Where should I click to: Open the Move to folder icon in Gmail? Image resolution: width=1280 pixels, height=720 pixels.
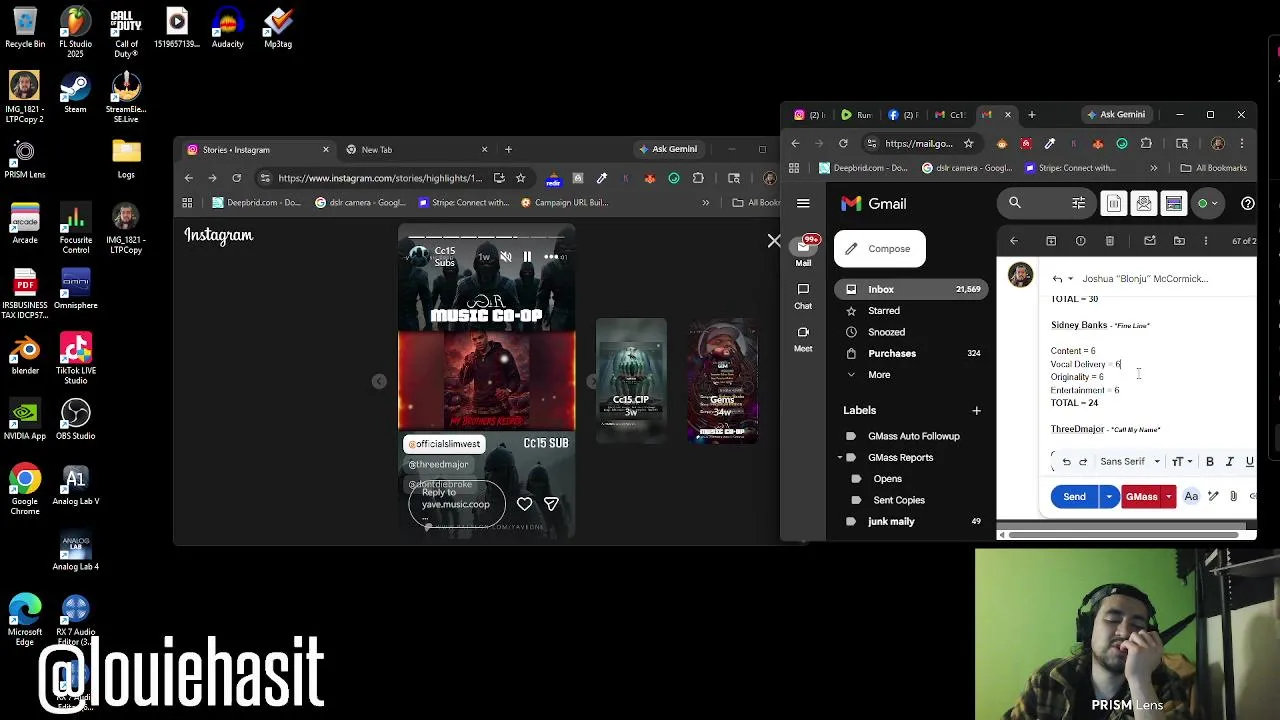[x=1179, y=241]
